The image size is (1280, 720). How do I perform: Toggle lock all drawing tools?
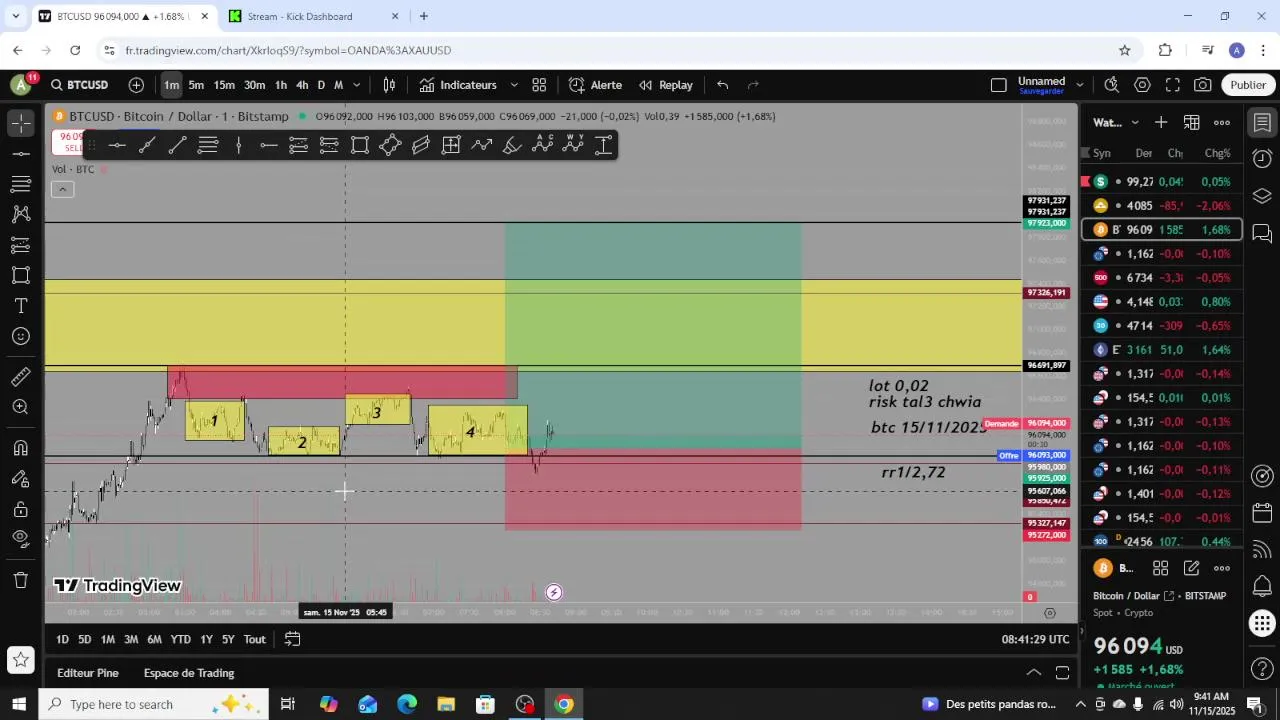point(20,509)
